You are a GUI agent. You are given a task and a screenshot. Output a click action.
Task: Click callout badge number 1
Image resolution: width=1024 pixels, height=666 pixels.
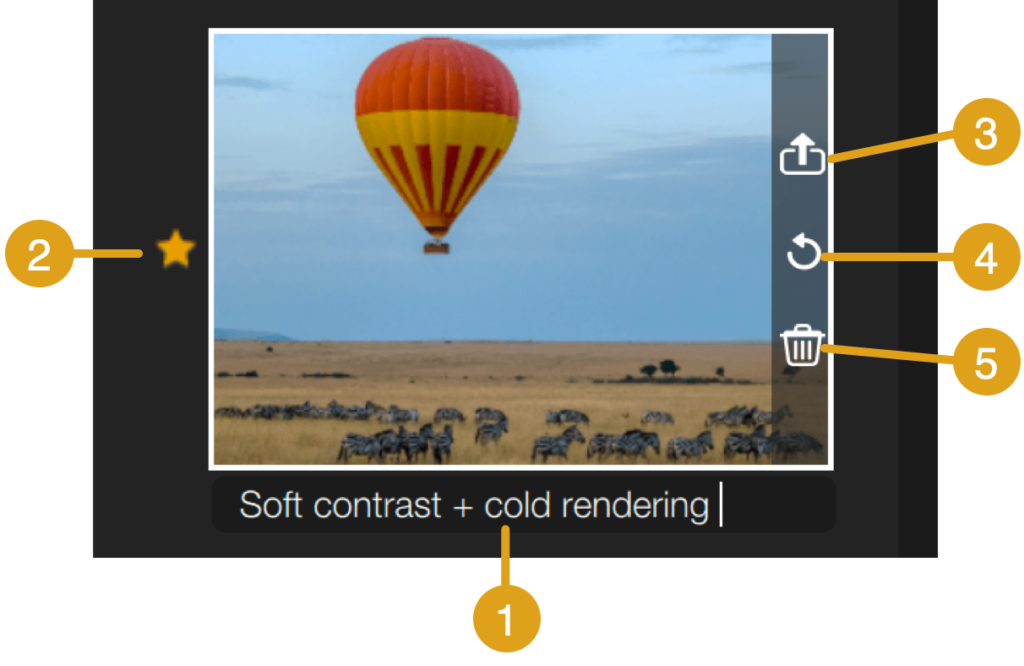[506, 618]
